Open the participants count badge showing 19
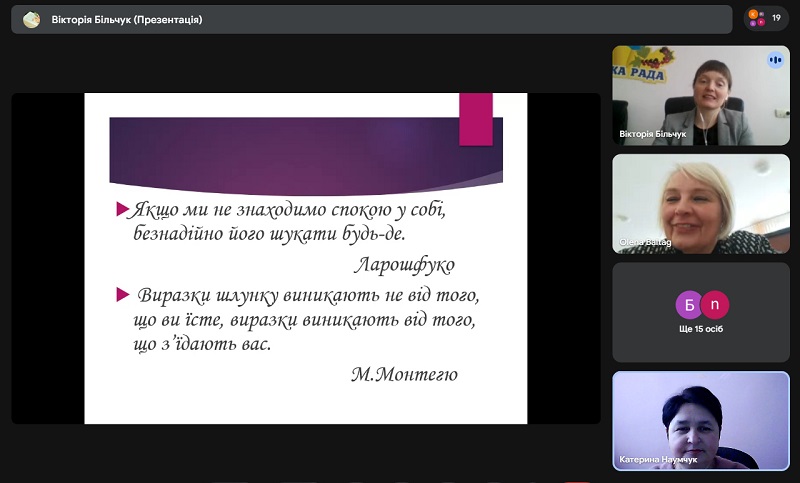Image resolution: width=800 pixels, height=483 pixels. coord(765,18)
